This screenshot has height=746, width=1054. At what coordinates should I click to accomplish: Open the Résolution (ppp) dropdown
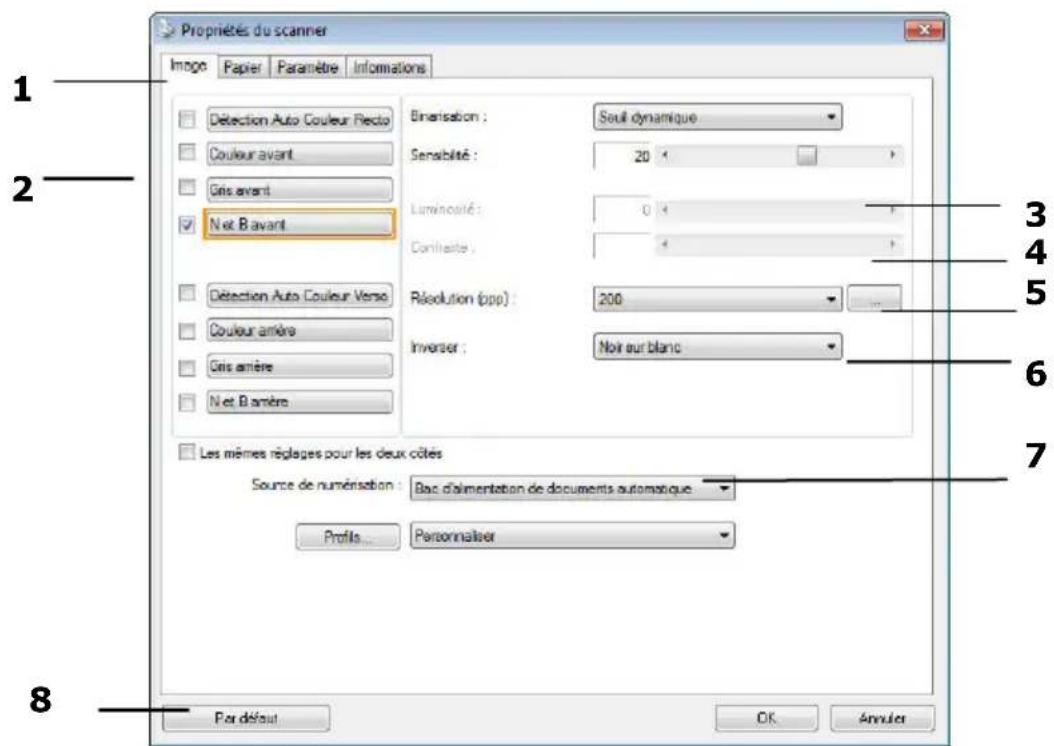click(717, 299)
